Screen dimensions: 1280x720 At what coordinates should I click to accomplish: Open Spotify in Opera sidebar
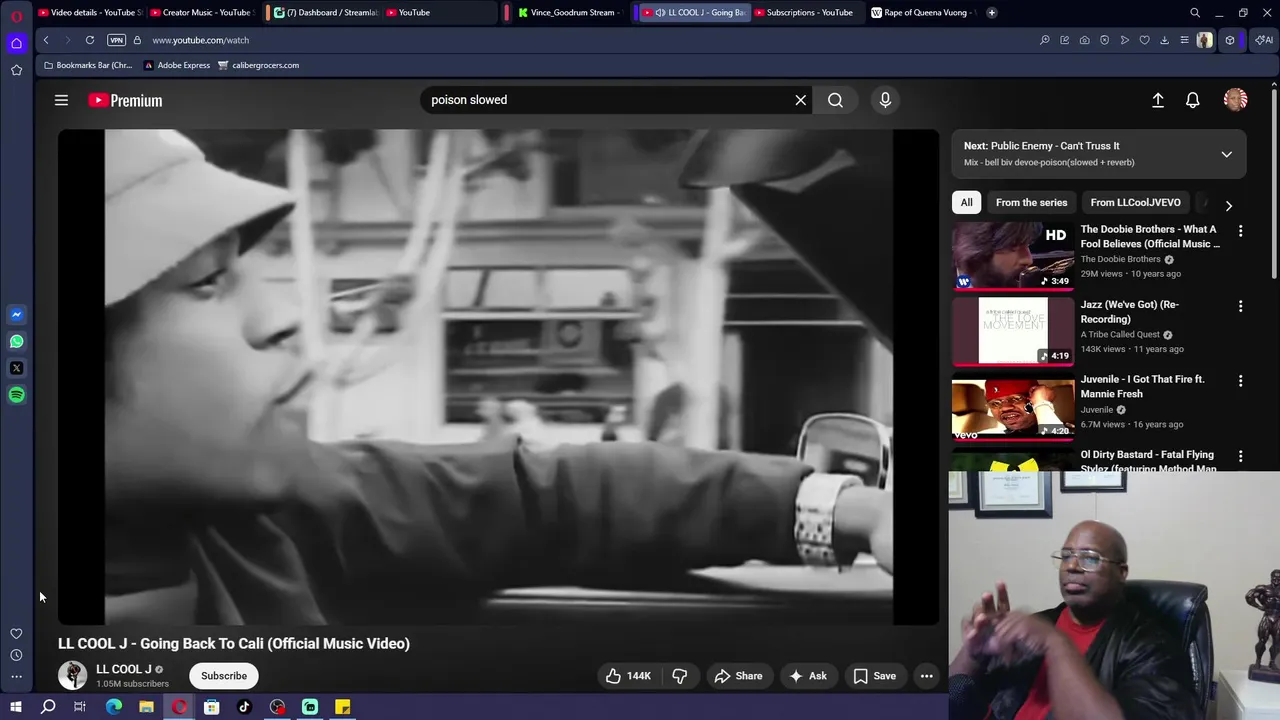[16, 395]
